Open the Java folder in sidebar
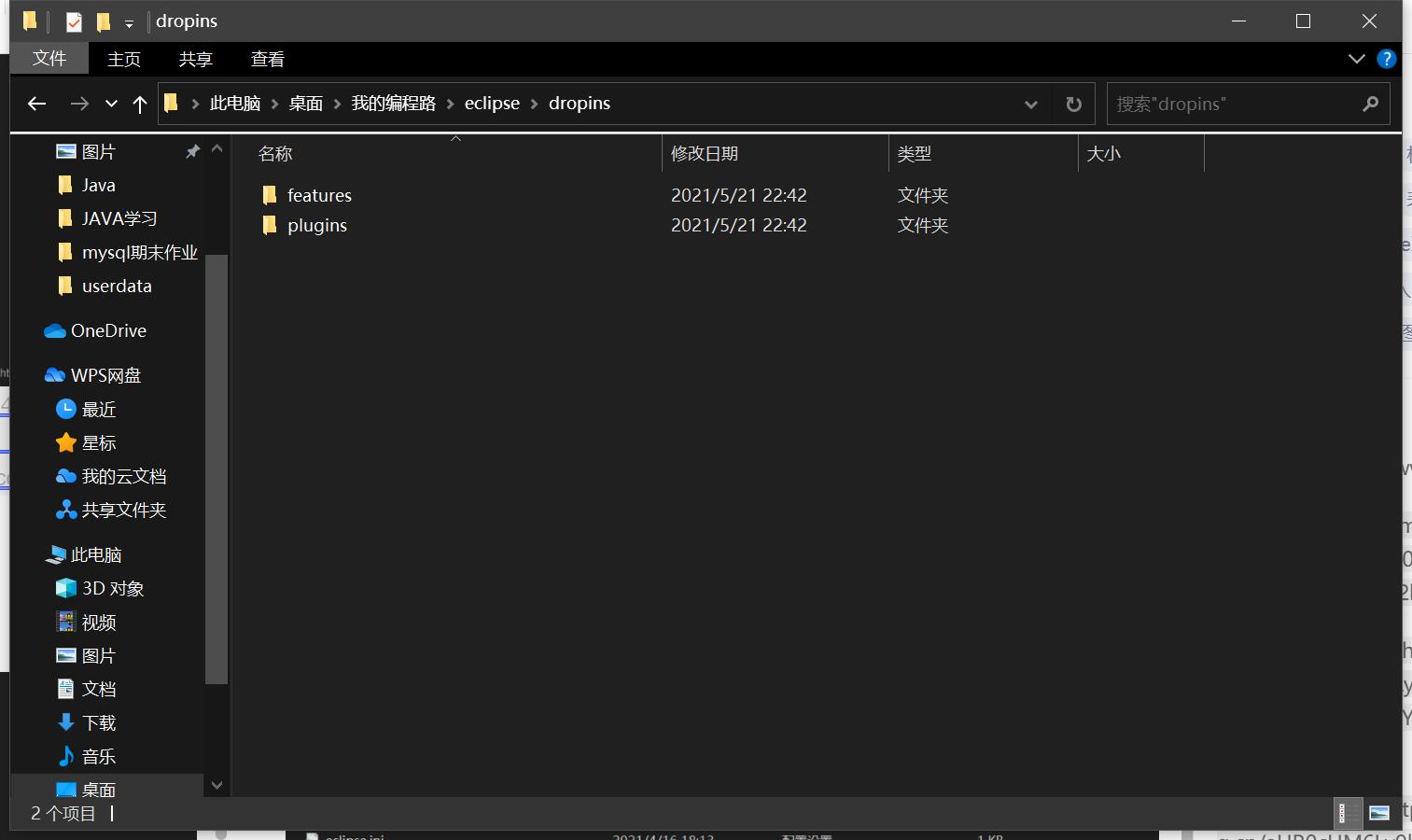Viewport: 1412px width, 840px height. 99,185
